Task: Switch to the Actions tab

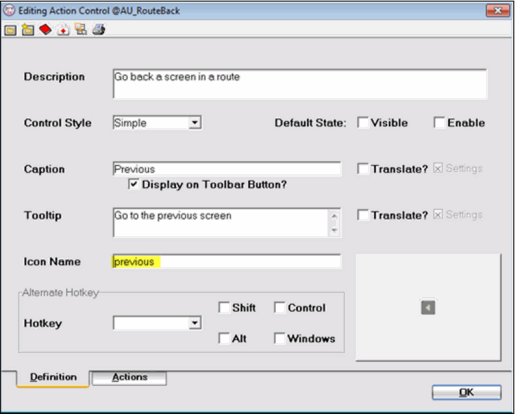Action: coord(129,378)
